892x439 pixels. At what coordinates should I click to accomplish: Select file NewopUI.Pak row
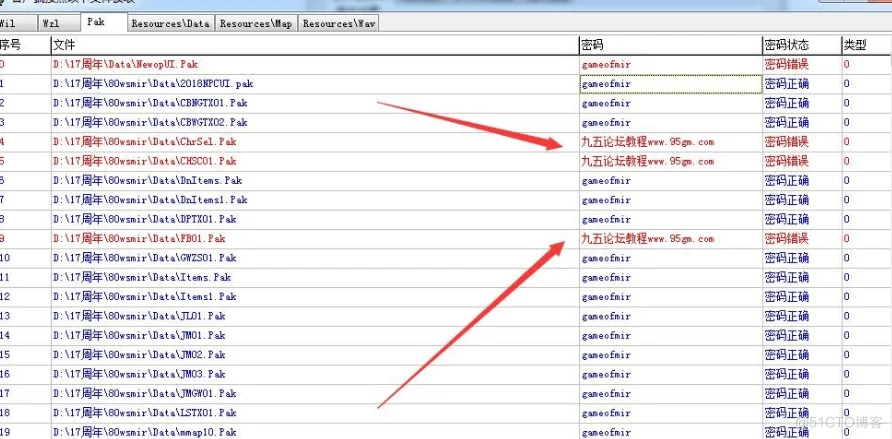[x=126, y=65]
